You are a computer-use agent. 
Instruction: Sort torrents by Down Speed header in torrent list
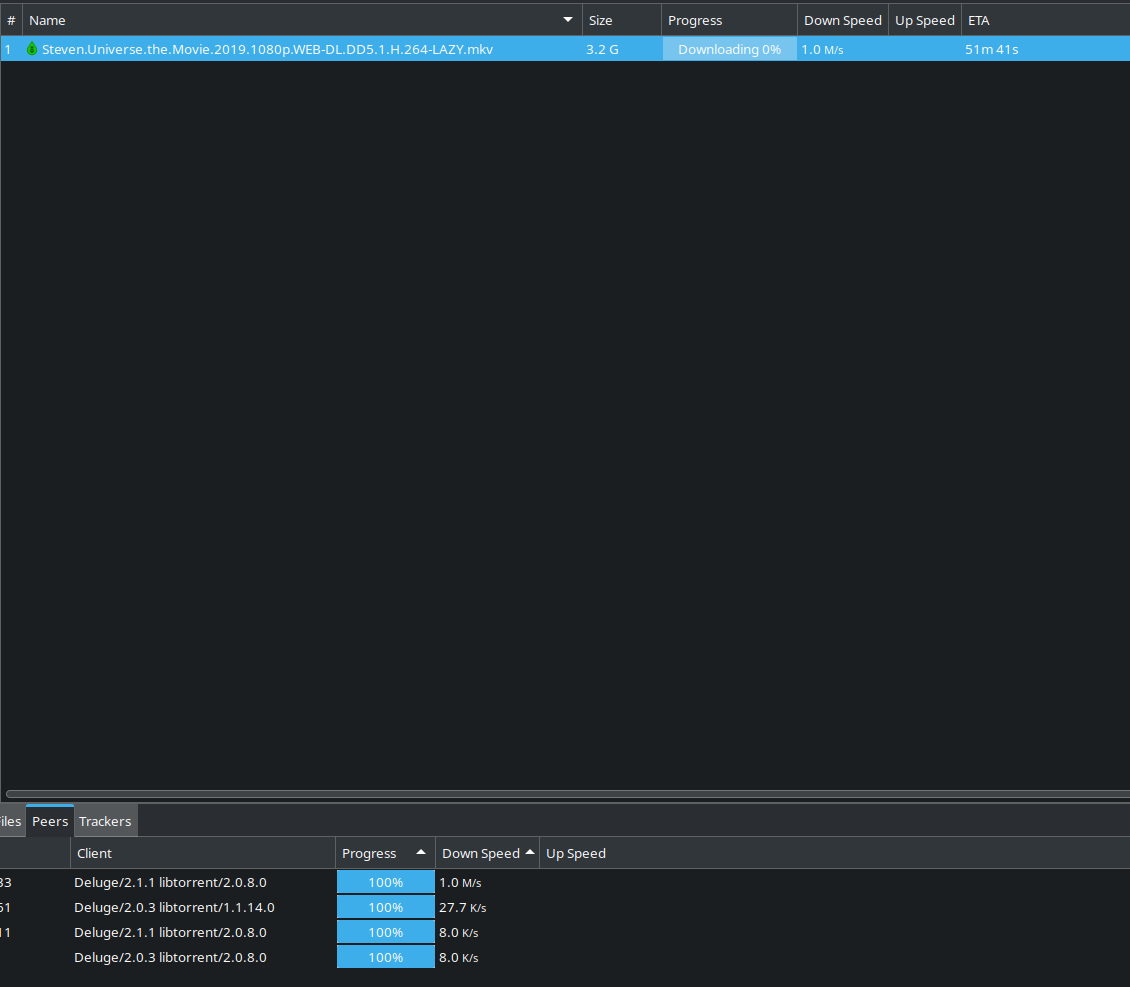point(842,20)
